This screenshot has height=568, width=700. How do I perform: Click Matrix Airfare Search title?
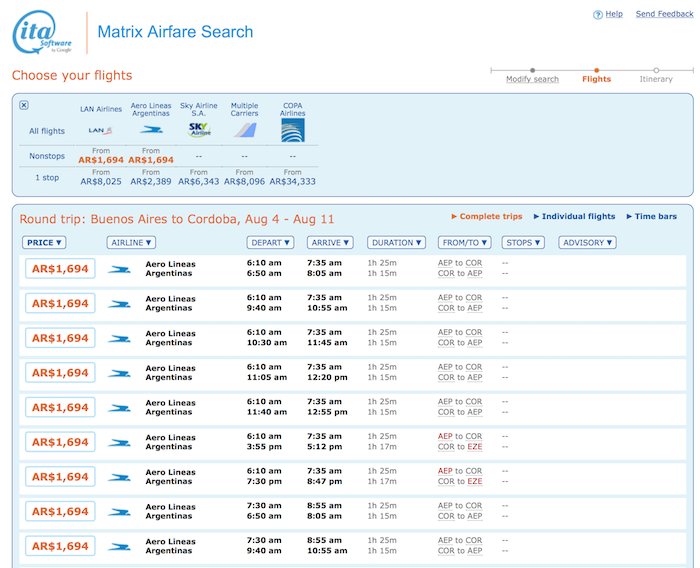click(175, 32)
